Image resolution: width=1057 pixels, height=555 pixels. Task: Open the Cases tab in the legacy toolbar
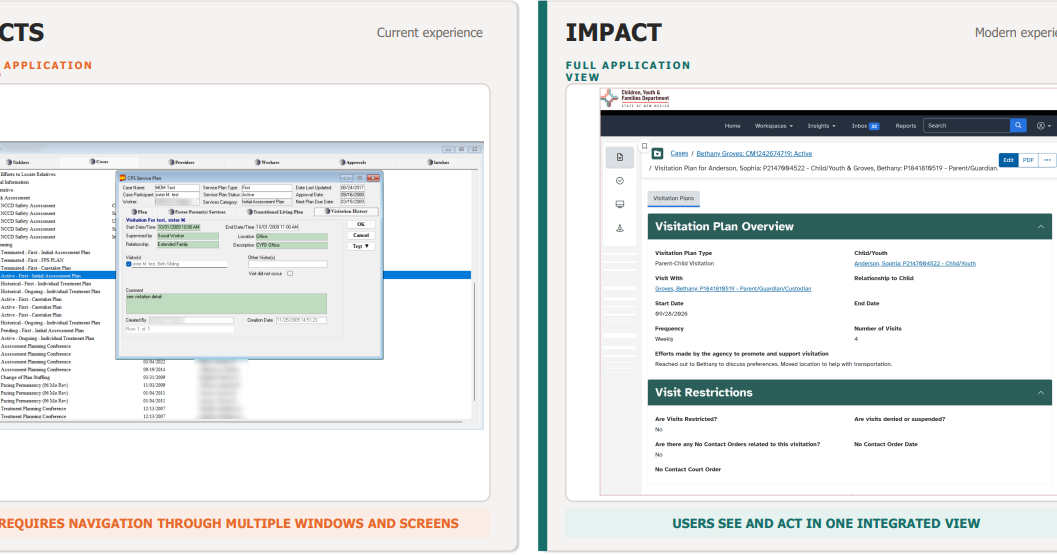pyautogui.click(x=98, y=162)
